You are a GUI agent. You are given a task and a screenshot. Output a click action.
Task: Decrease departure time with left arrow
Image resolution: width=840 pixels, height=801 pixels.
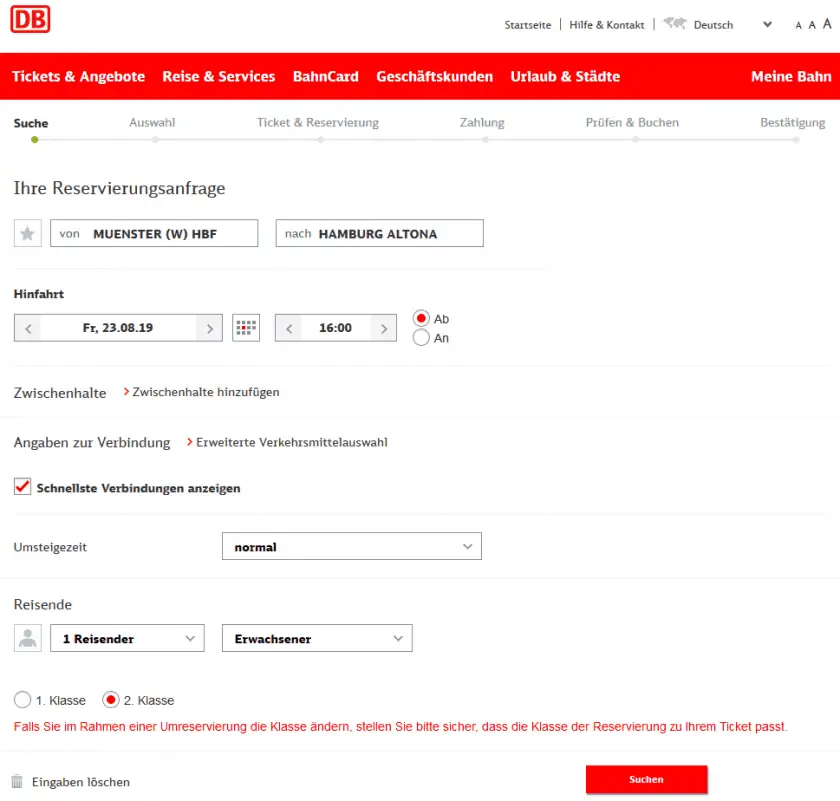(289, 328)
